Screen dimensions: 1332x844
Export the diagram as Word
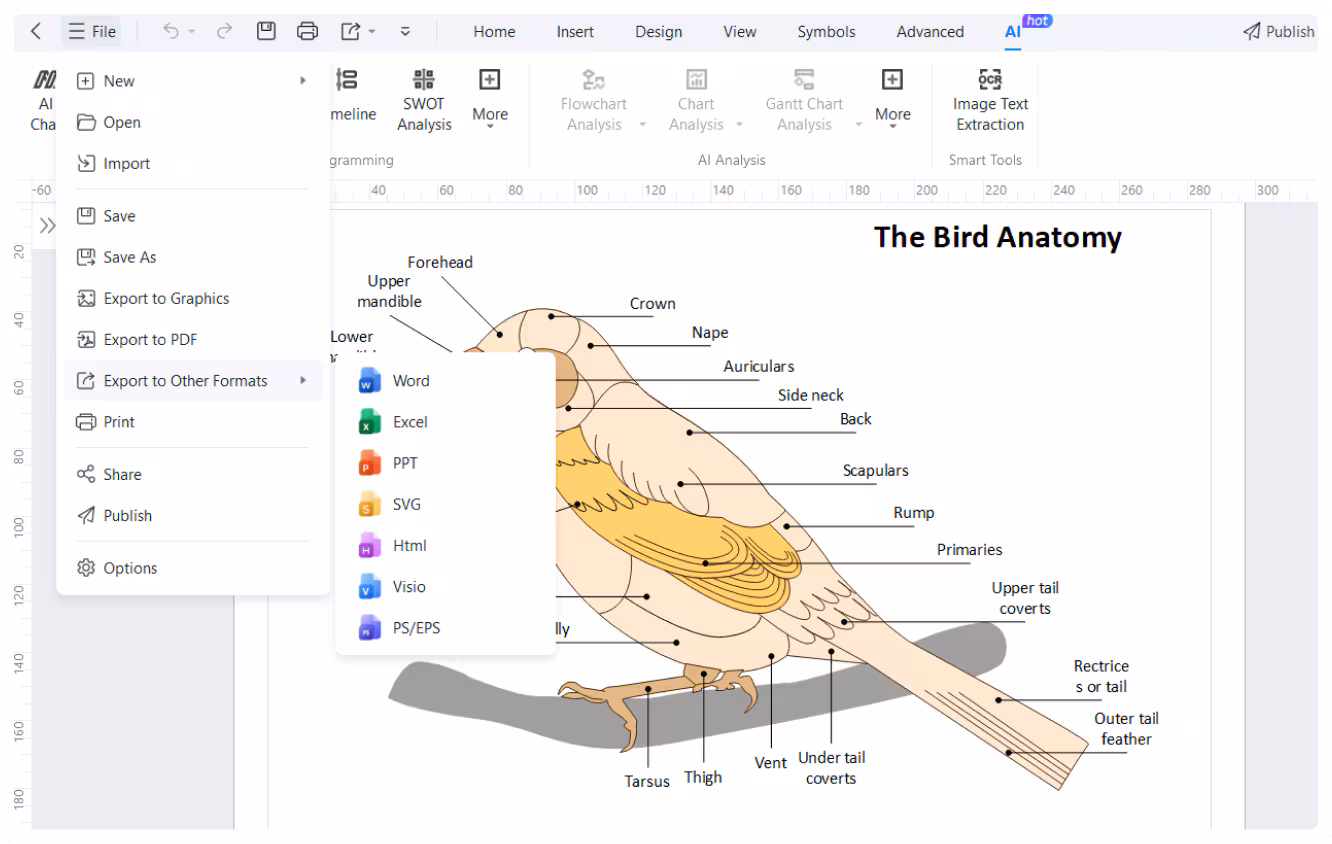[x=410, y=380]
